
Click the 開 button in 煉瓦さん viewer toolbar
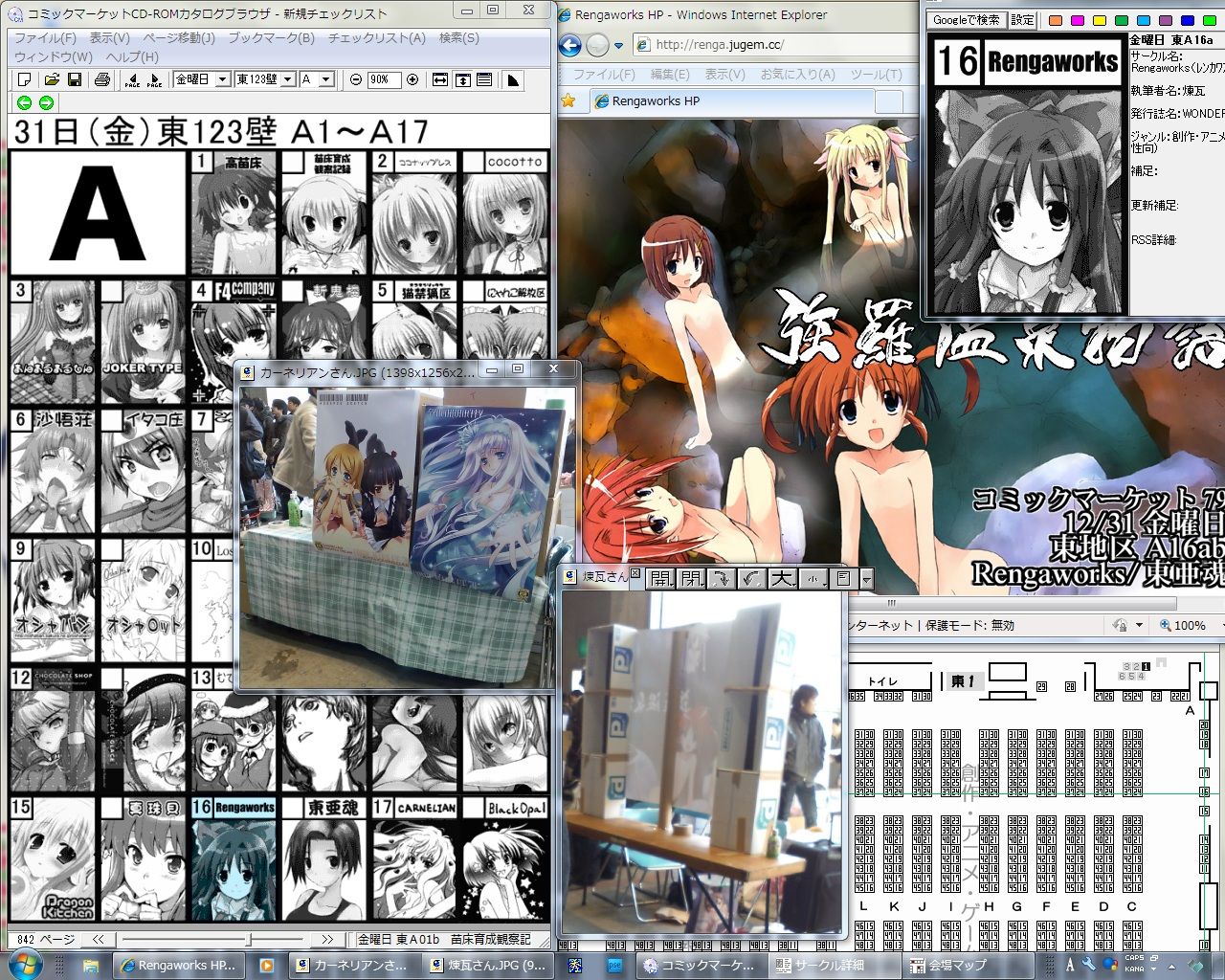pos(660,578)
